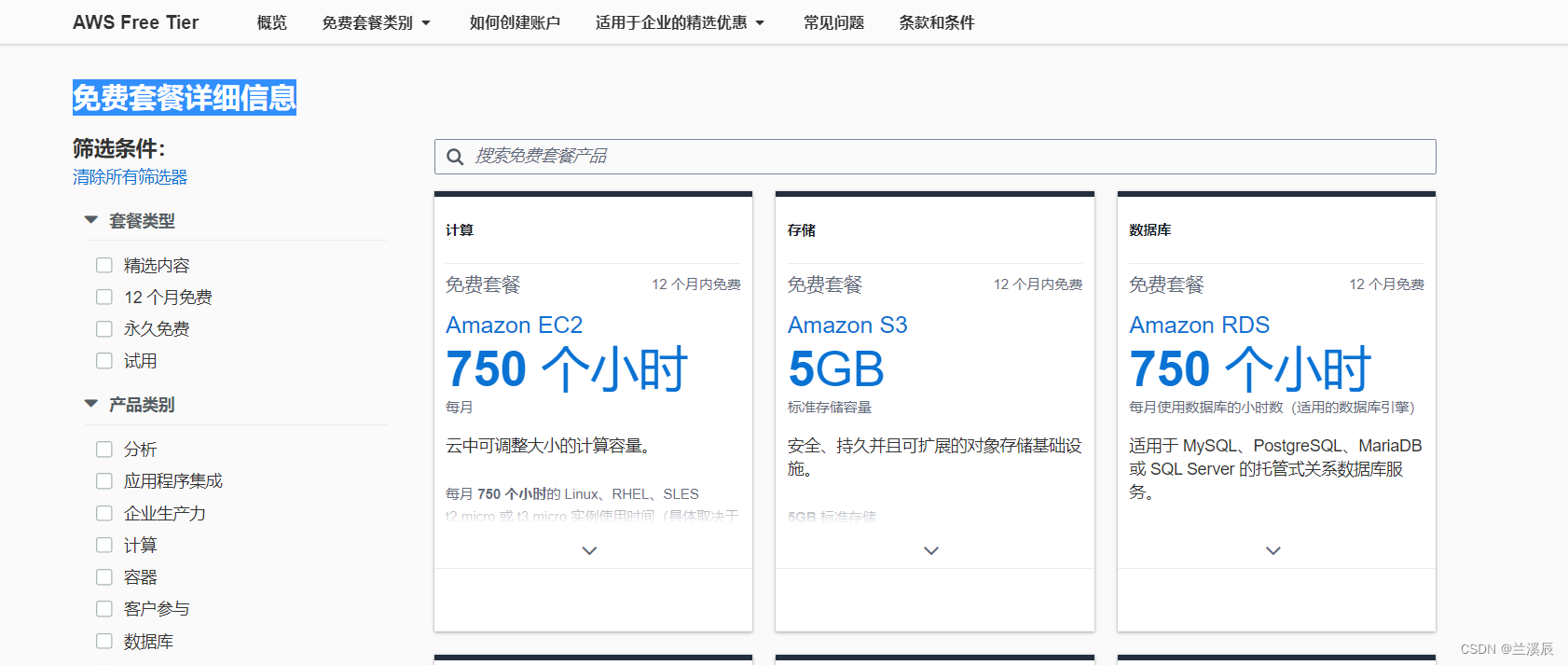Tick the 试用 checkbox

[104, 361]
